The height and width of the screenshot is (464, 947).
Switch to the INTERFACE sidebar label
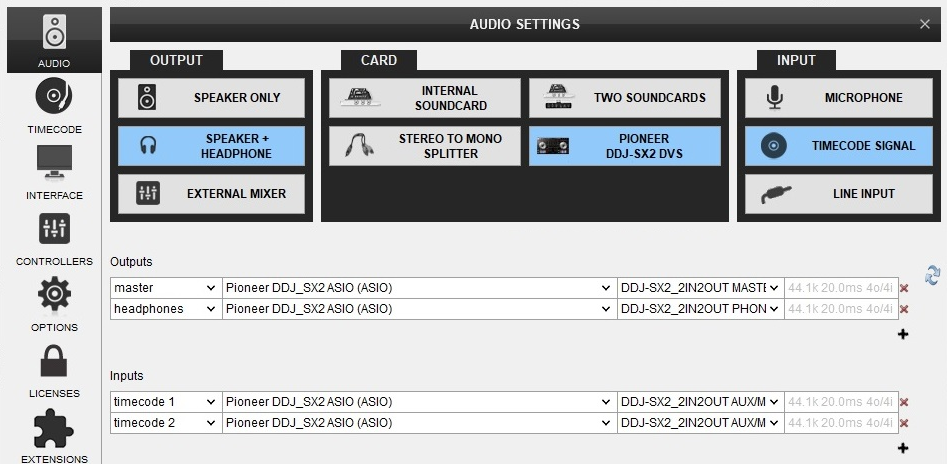point(54,195)
